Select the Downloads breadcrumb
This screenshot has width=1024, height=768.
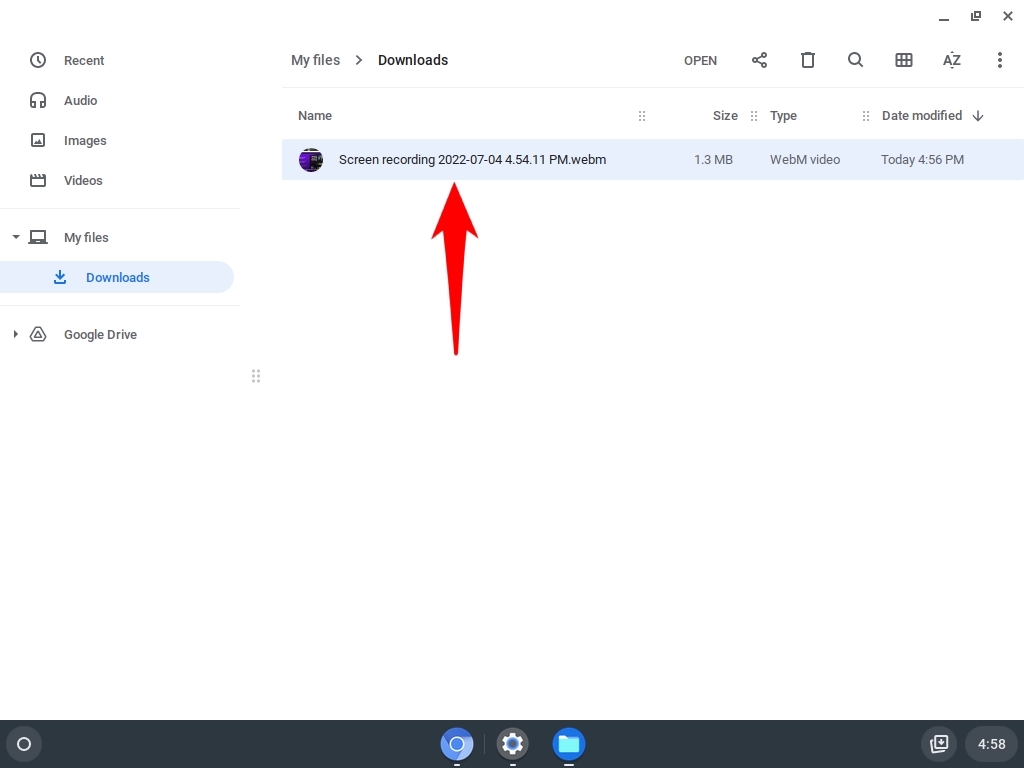click(x=413, y=60)
